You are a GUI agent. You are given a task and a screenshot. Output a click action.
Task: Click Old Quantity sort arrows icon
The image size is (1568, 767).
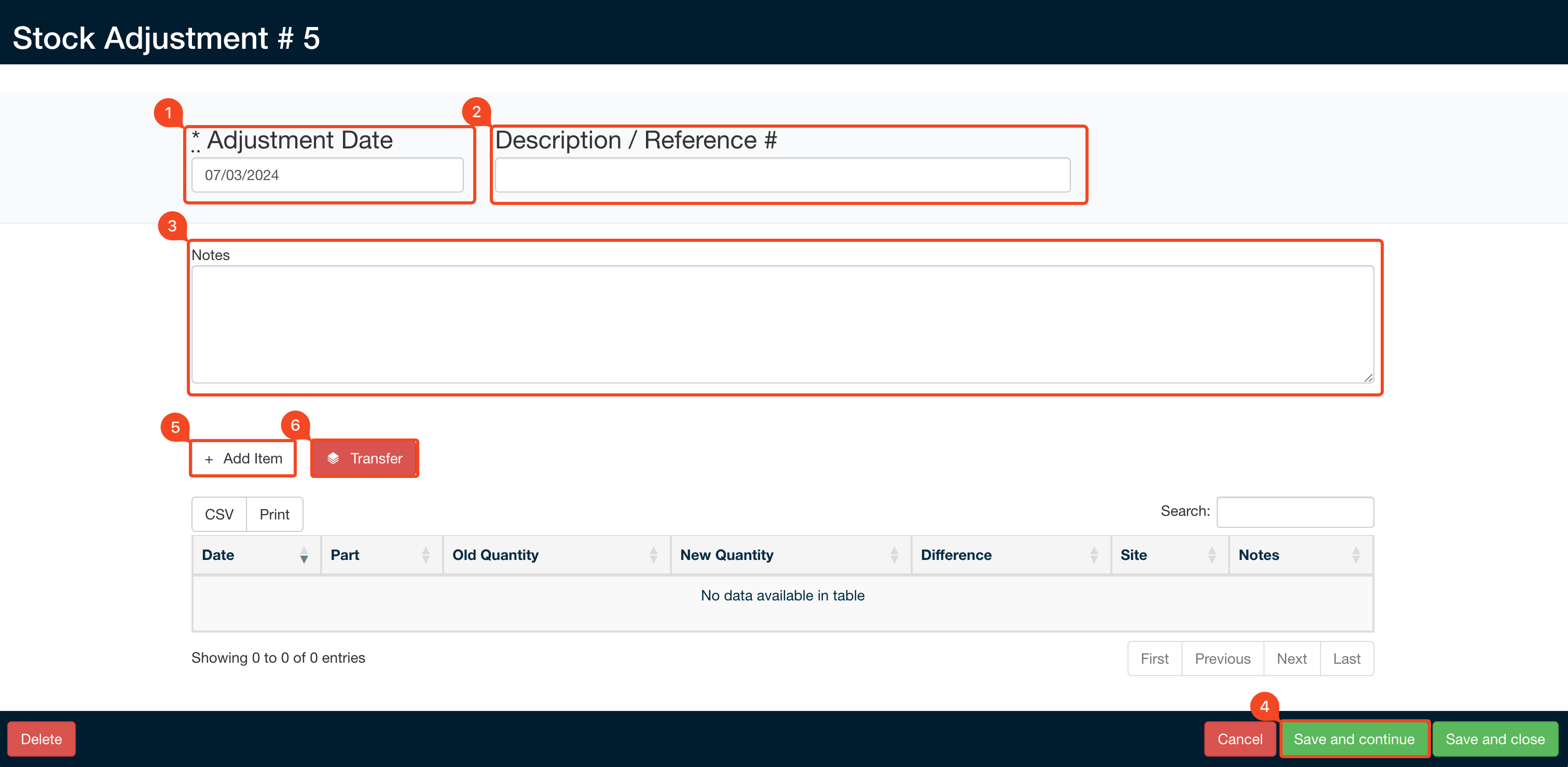pyautogui.click(x=653, y=555)
